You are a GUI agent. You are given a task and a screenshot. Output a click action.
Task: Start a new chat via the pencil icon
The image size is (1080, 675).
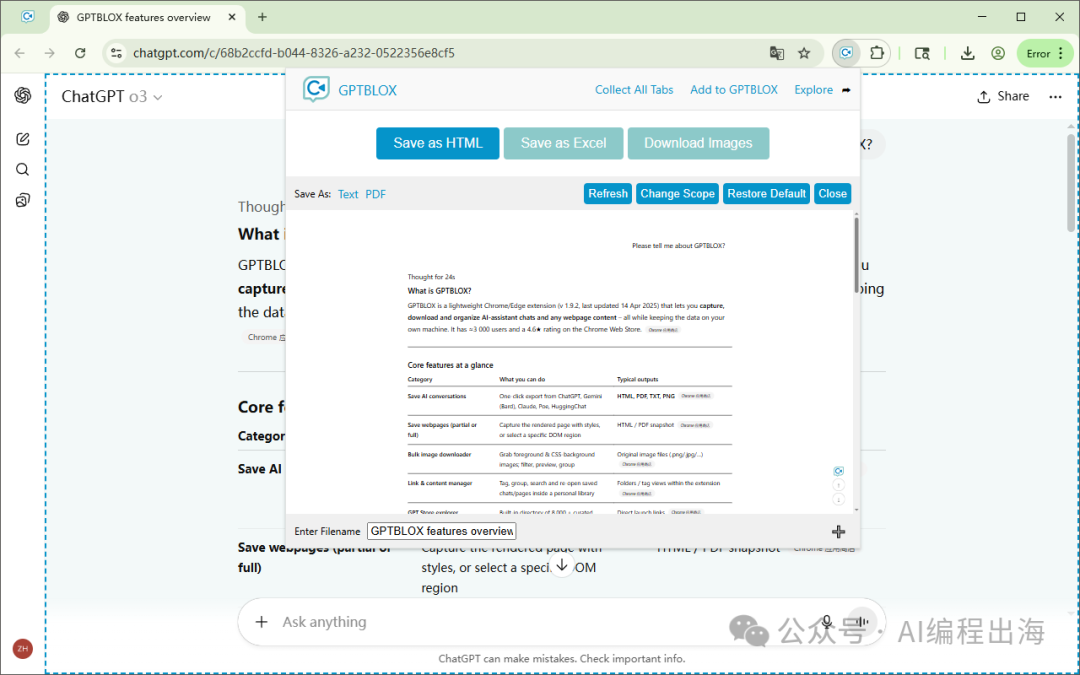pyautogui.click(x=23, y=139)
